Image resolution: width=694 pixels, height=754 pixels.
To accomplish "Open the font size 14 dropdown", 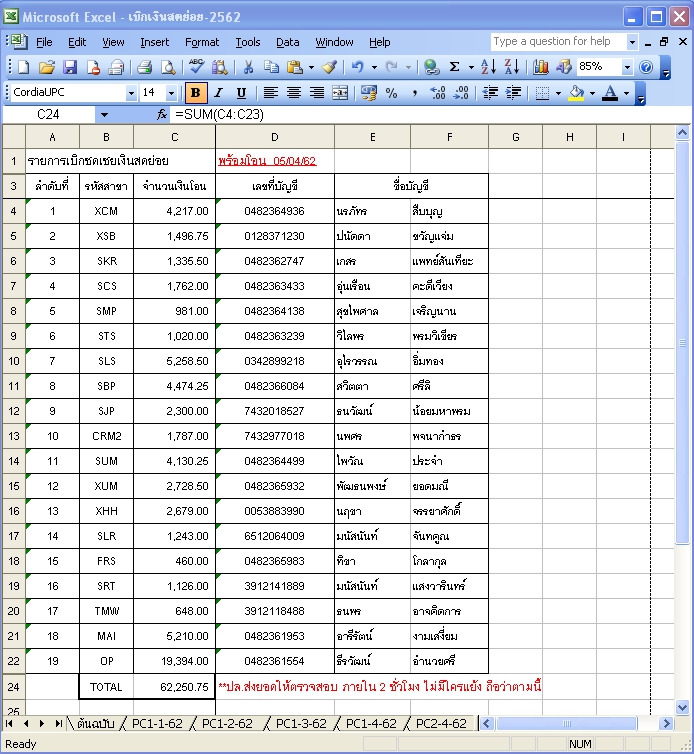I will (x=171, y=92).
